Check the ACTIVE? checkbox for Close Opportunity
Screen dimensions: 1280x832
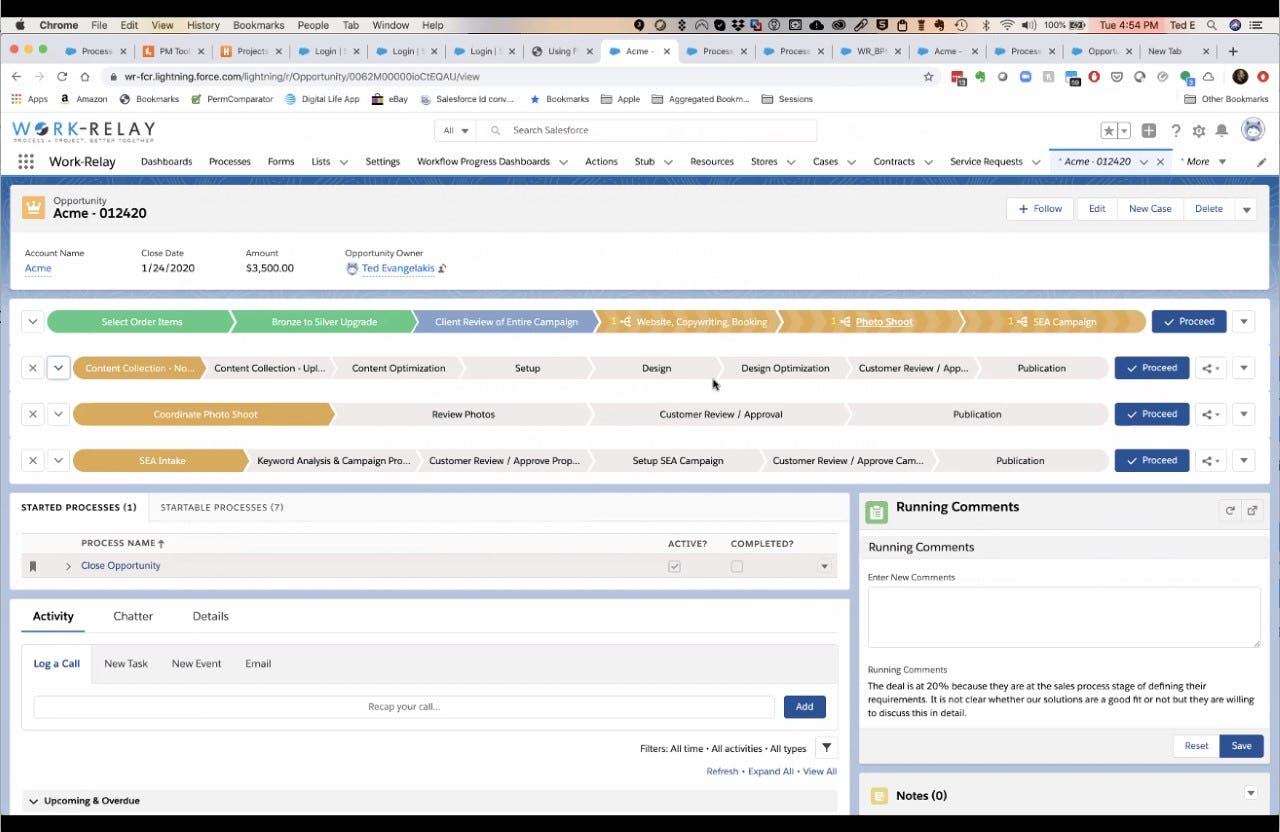tap(674, 566)
